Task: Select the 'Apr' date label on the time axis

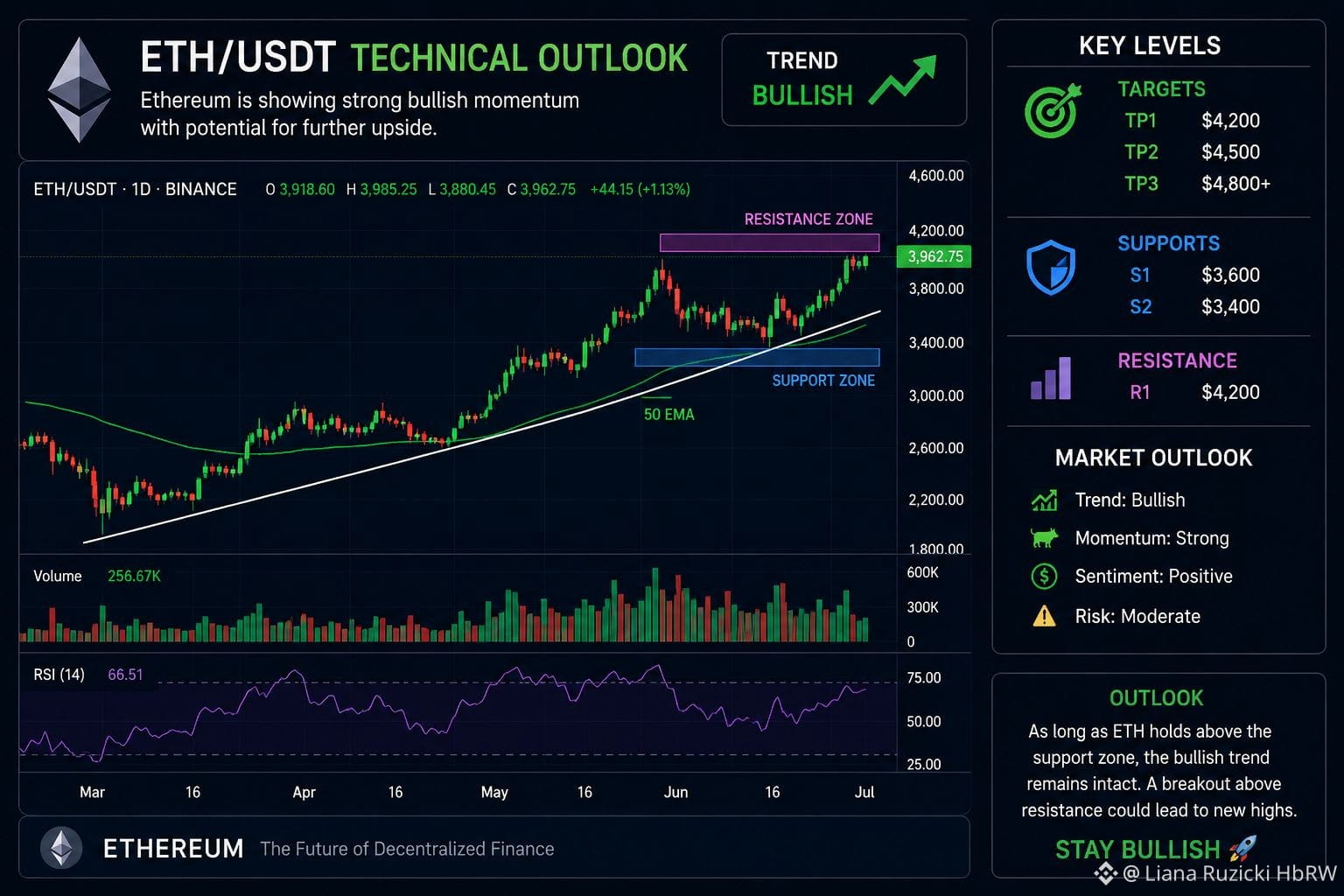Action: [x=304, y=792]
